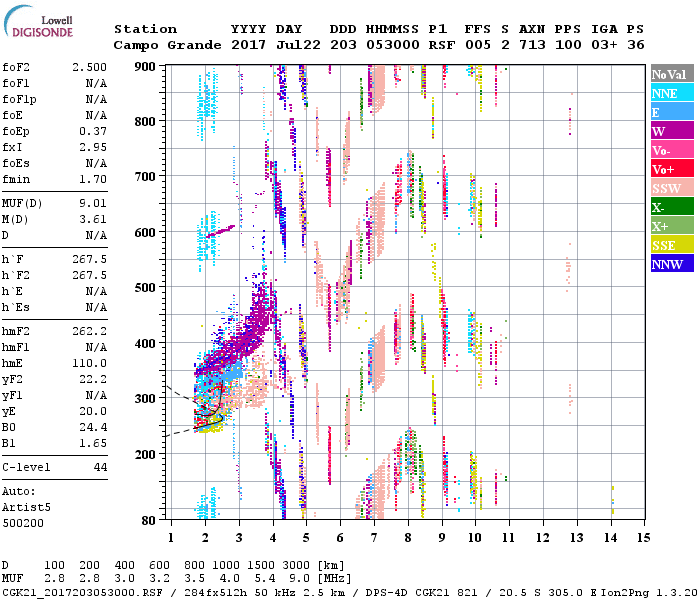Viewport: 700px width, 600px height.
Task: Click the NNE cyan legend swatch
Action: (x=671, y=93)
